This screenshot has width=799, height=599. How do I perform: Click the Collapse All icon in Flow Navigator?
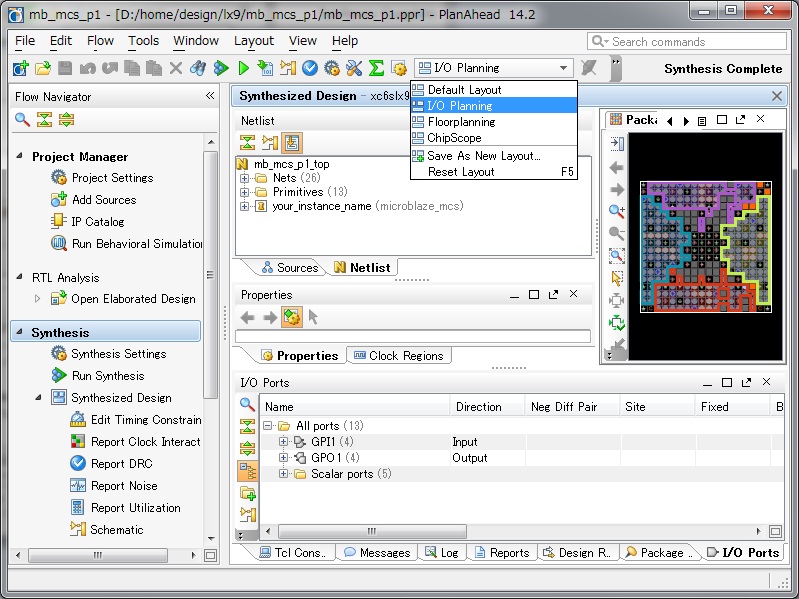click(x=44, y=120)
